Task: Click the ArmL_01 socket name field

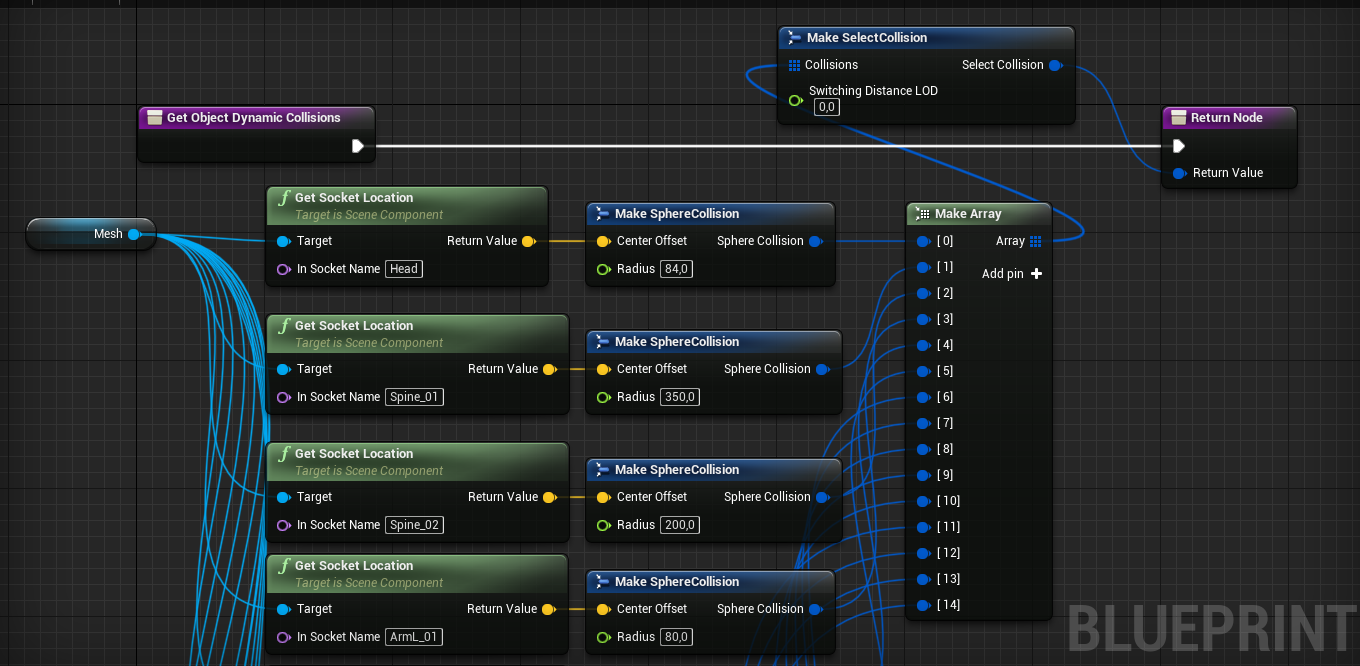Action: coord(414,637)
